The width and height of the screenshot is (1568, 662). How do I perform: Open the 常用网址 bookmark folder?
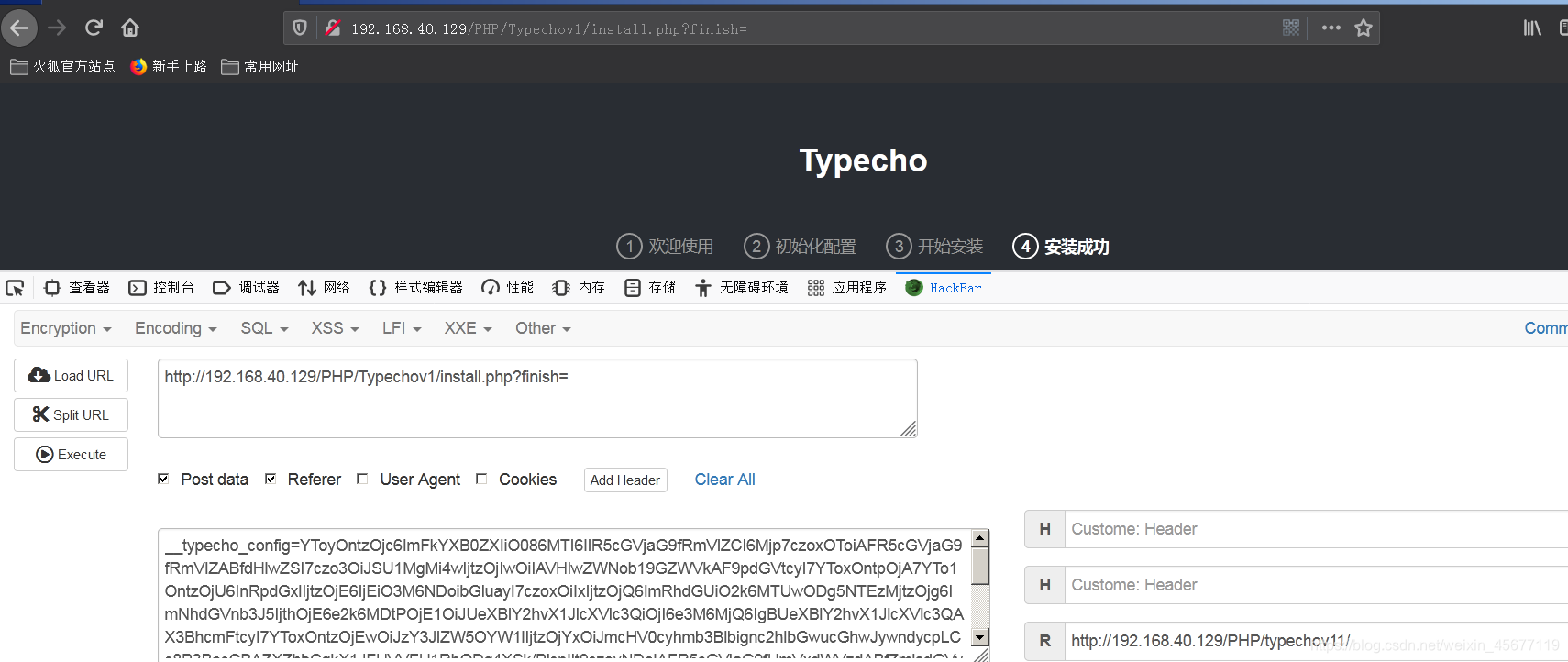click(260, 66)
